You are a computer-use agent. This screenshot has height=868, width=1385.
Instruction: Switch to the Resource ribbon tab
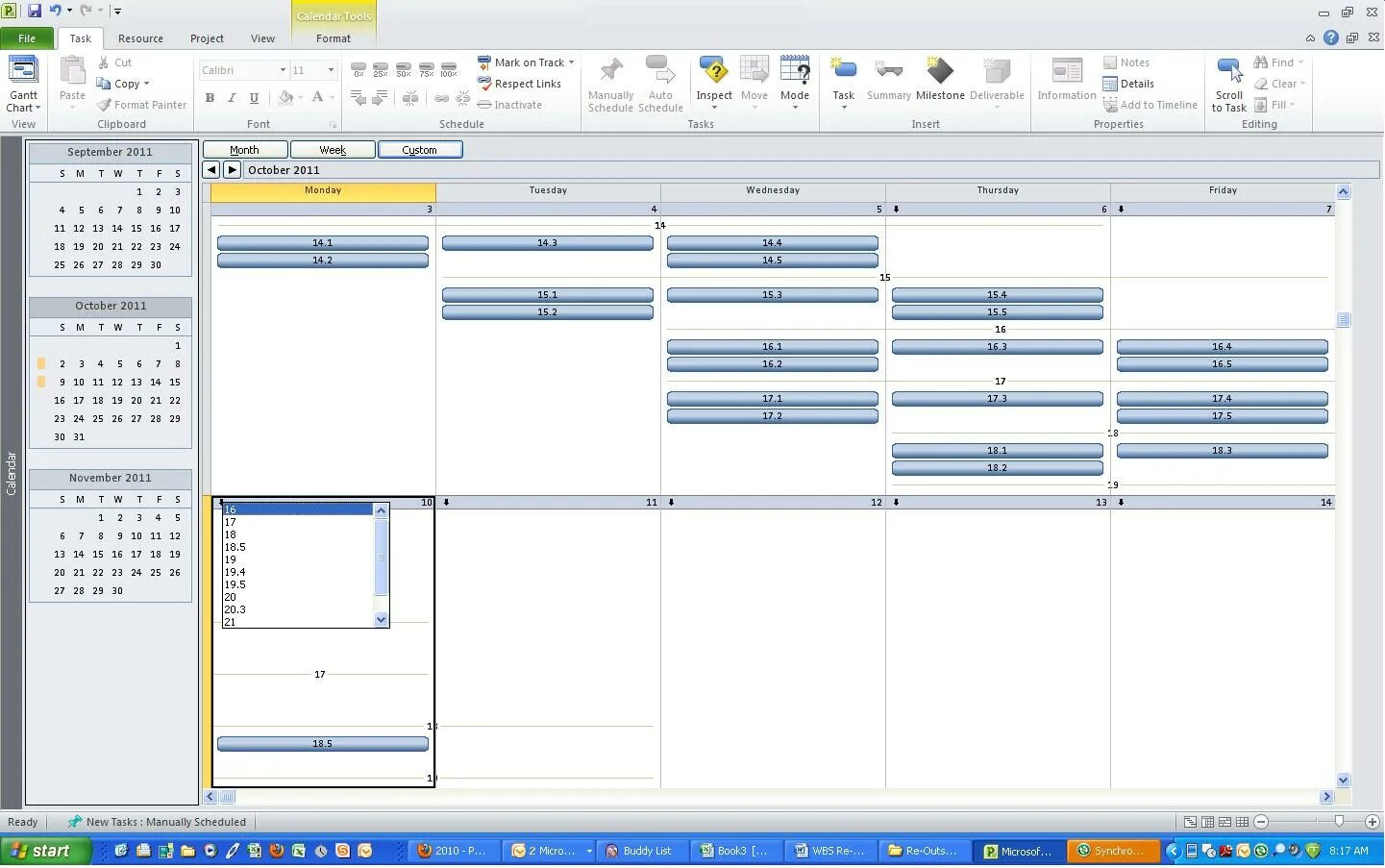click(140, 38)
